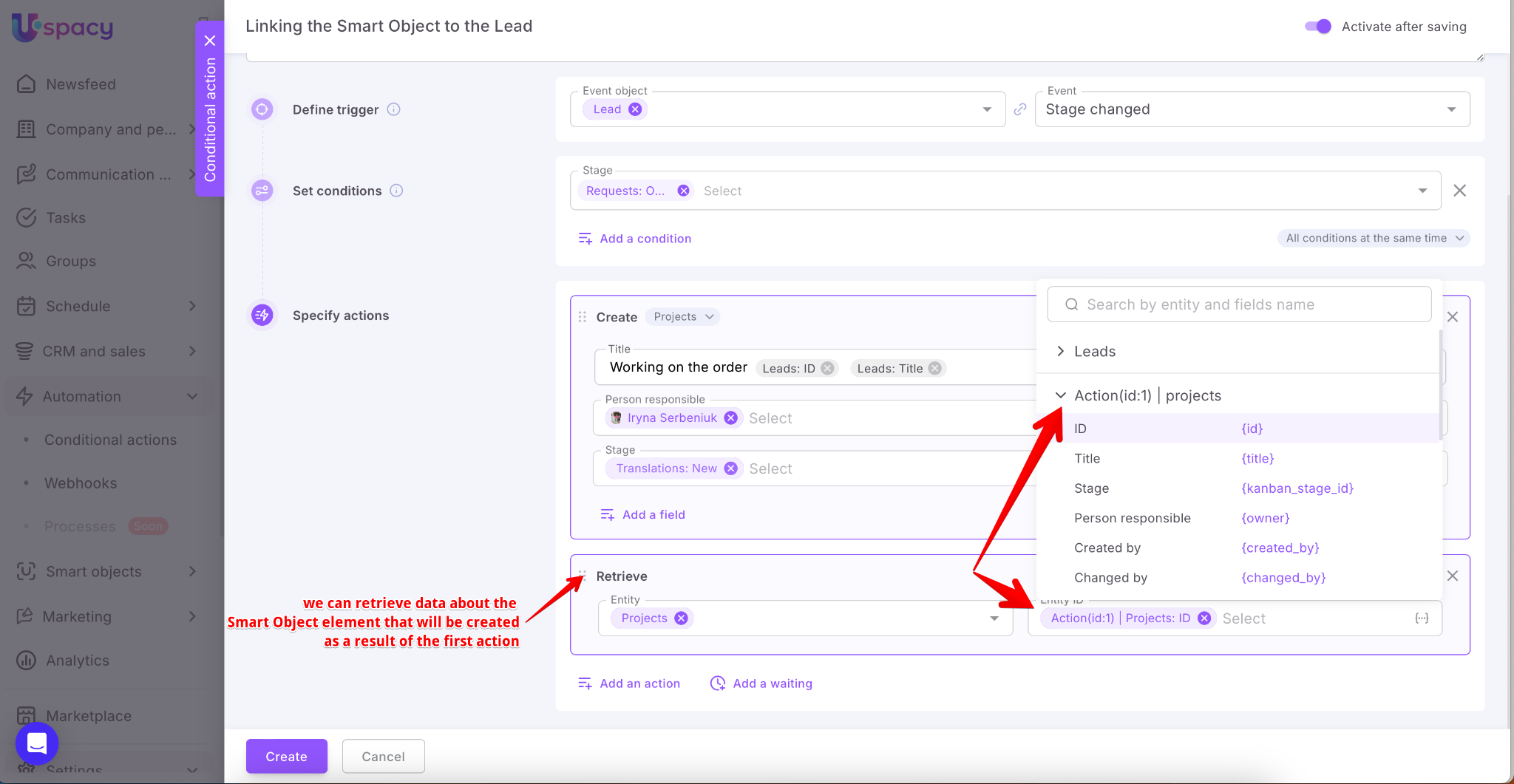1514x784 pixels.
Task: Toggle the Activate after saving switch
Action: [x=1317, y=27]
